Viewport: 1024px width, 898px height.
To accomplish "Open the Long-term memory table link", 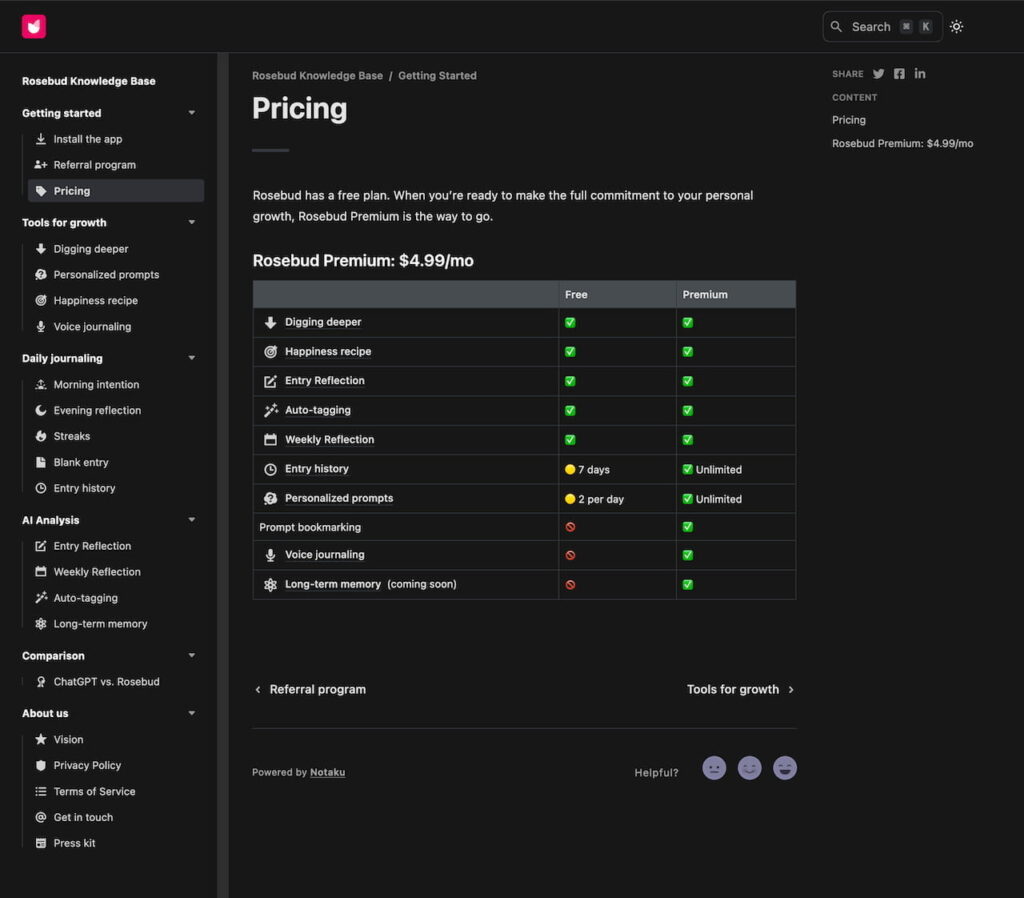I will pyautogui.click(x=332, y=585).
